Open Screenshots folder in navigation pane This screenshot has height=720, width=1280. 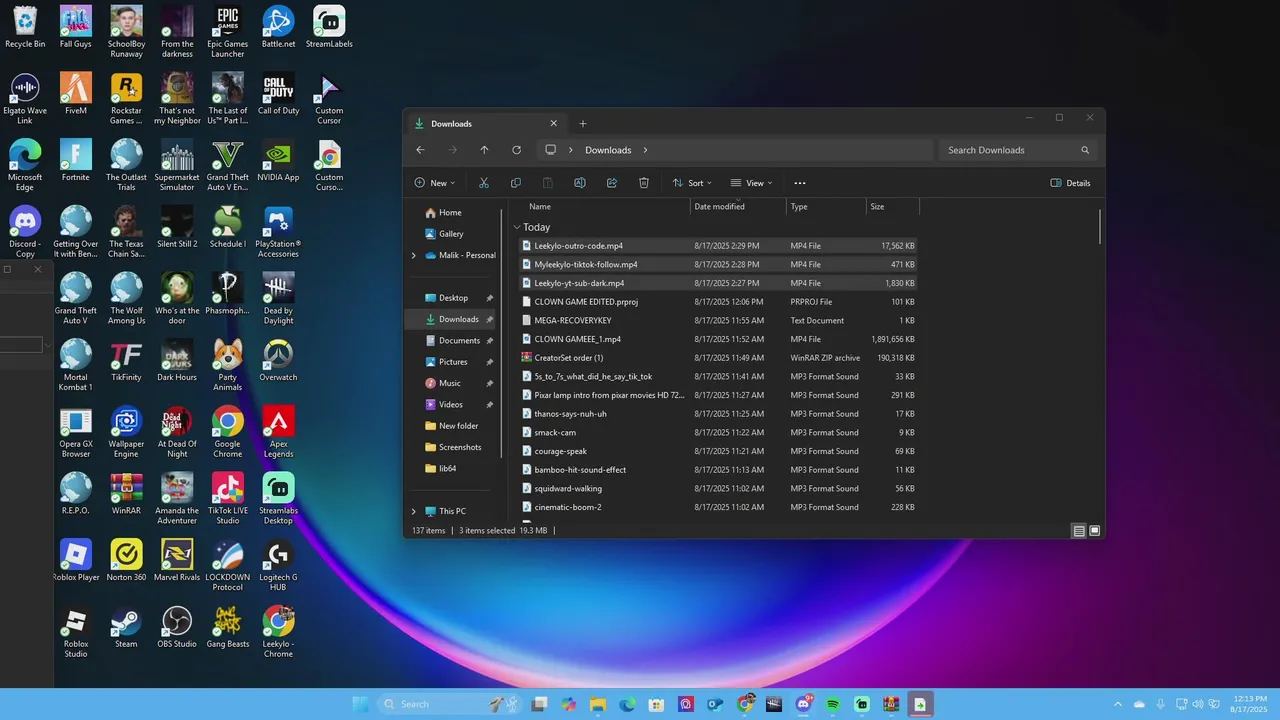coord(460,447)
